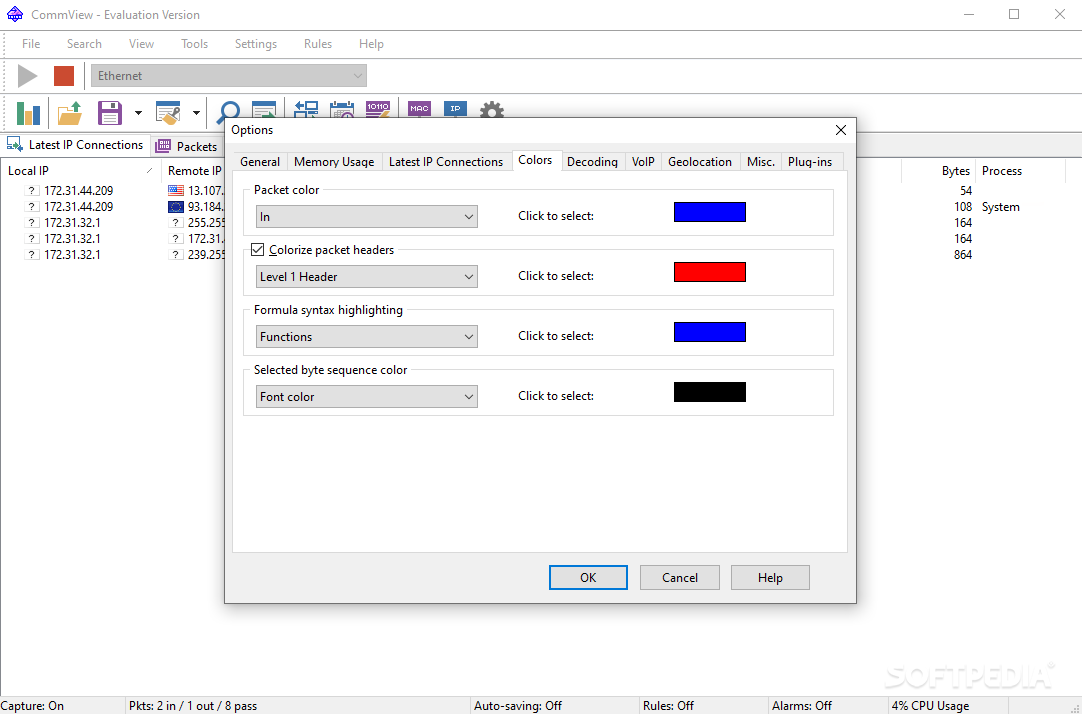
Task: Click the reconstruct session arrow icon
Action: click(x=306, y=109)
